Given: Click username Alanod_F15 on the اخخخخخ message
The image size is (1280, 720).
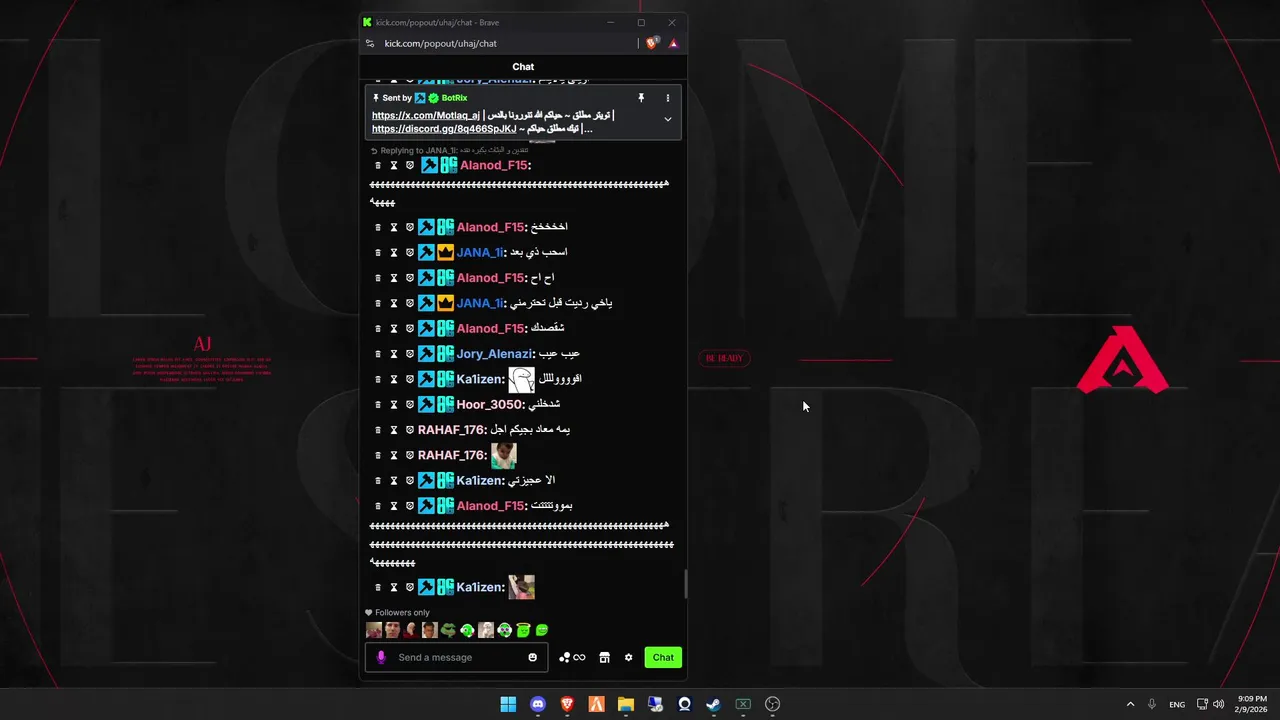Looking at the screenshot, I should point(491,227).
